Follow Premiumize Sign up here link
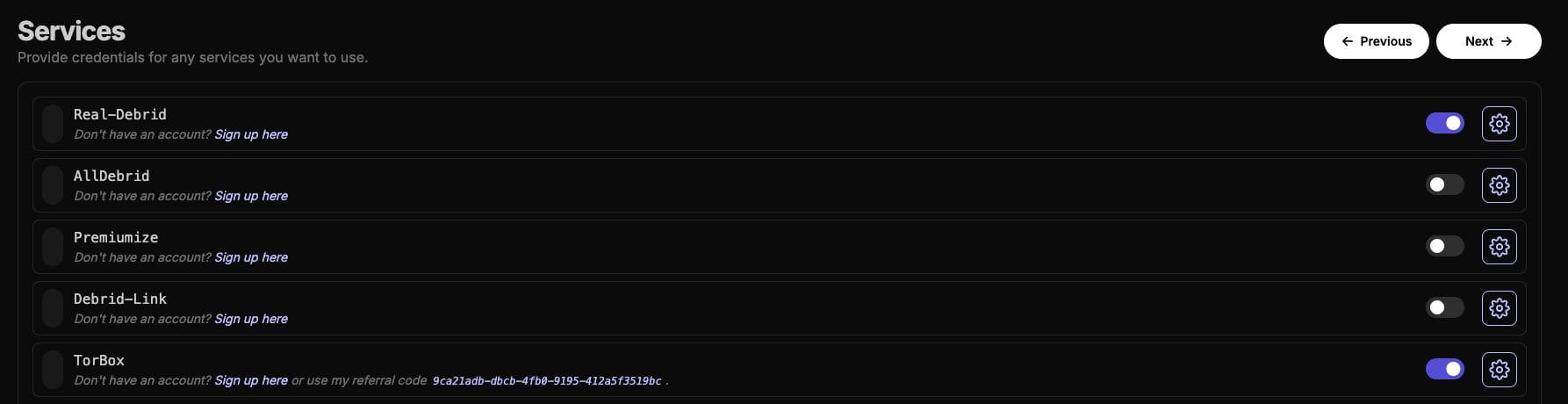 click(251, 257)
